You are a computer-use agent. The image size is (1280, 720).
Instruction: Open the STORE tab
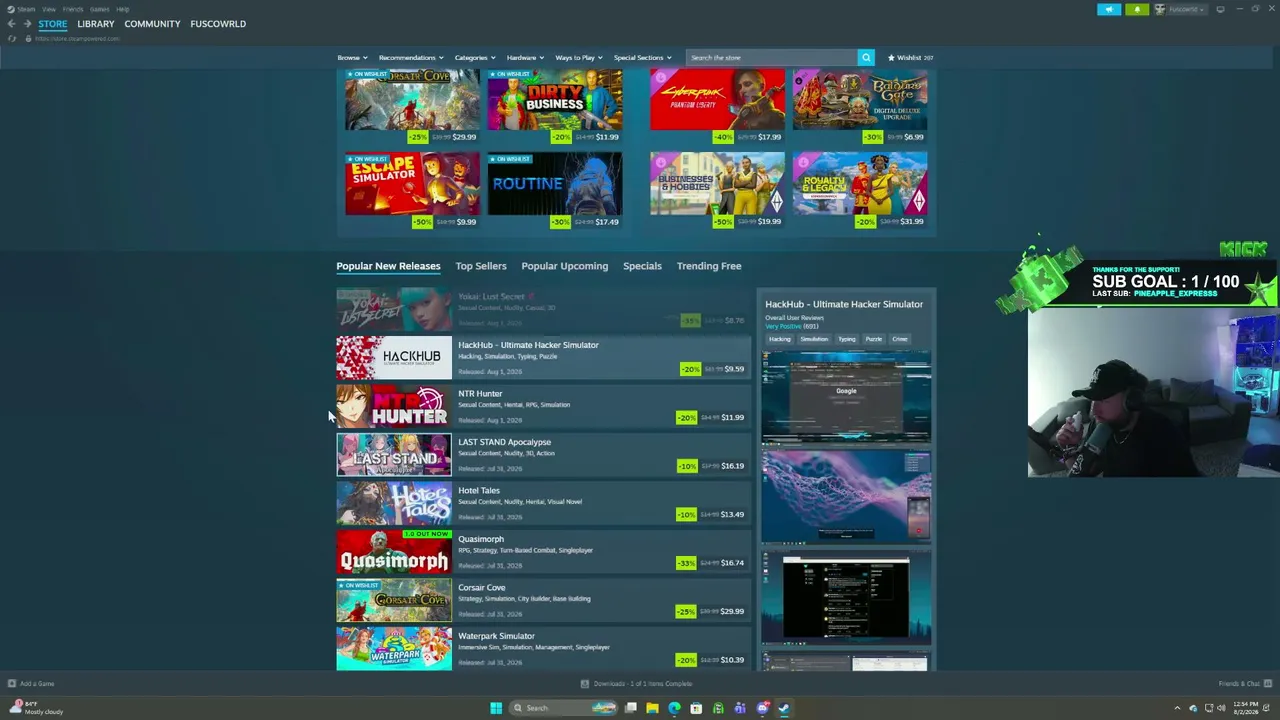tap(53, 24)
